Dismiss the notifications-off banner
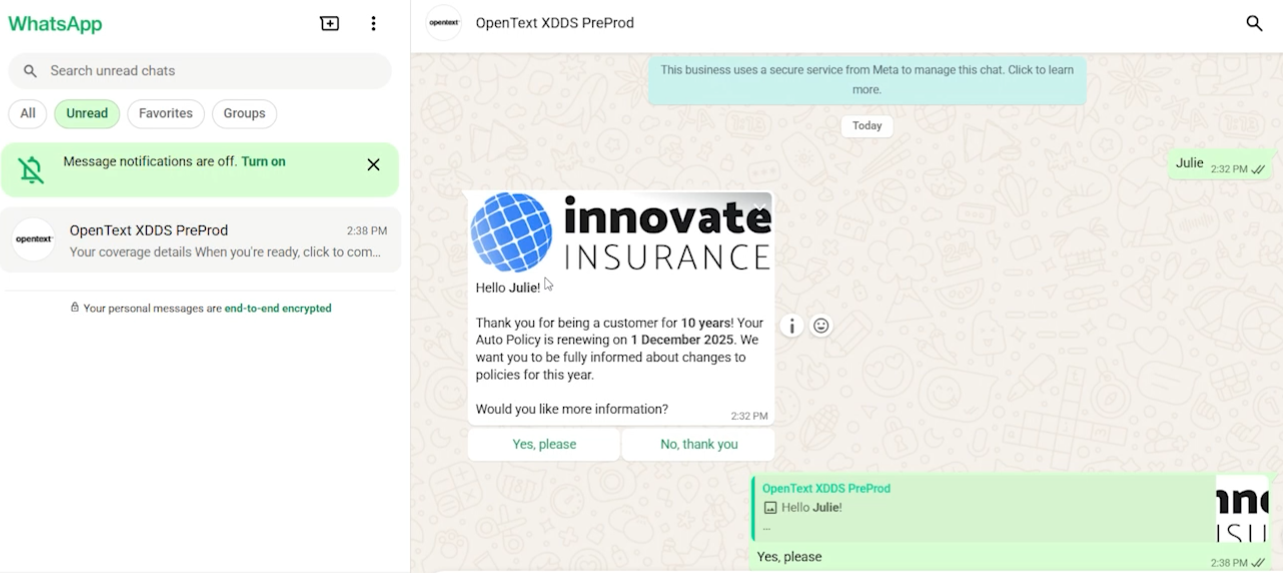Viewport: 1283px width, 573px height. [x=373, y=165]
